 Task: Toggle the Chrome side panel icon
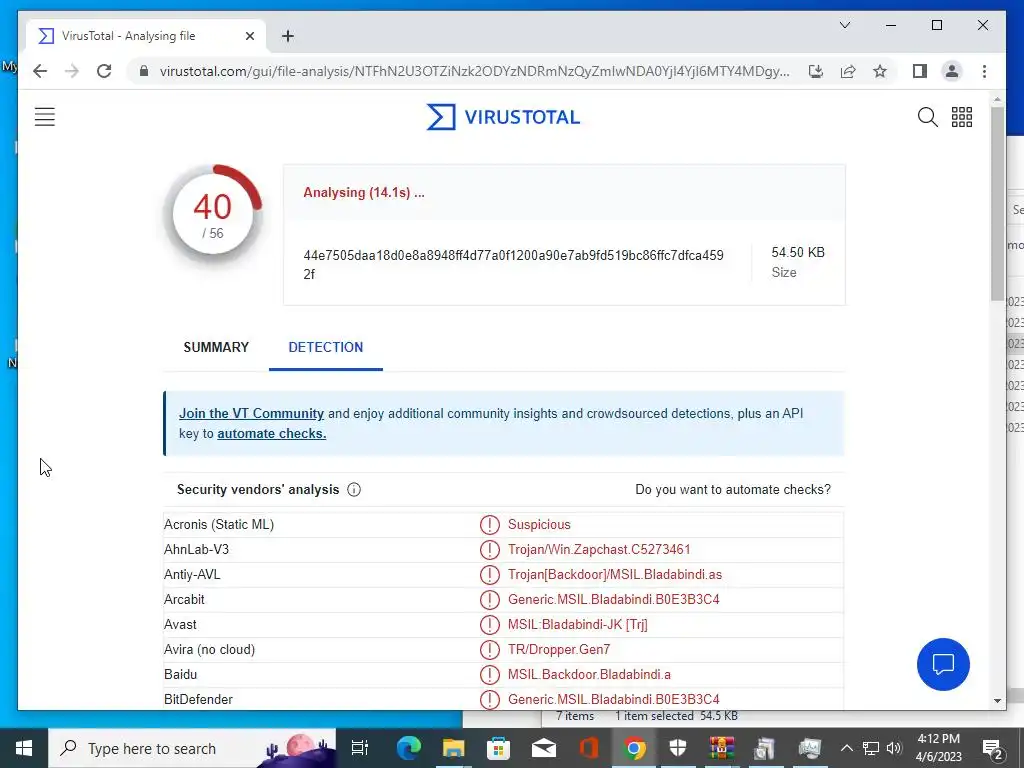(920, 71)
